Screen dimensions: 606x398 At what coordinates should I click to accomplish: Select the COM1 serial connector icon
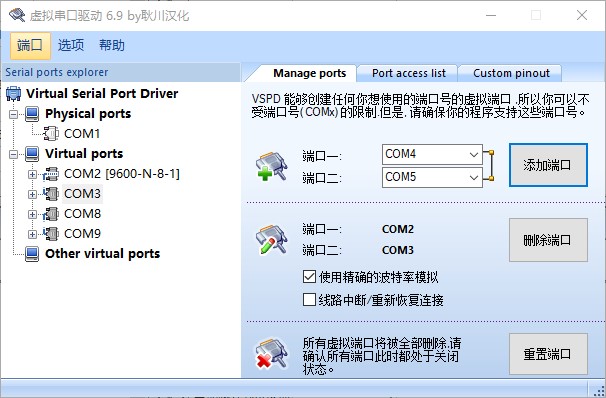click(51, 134)
